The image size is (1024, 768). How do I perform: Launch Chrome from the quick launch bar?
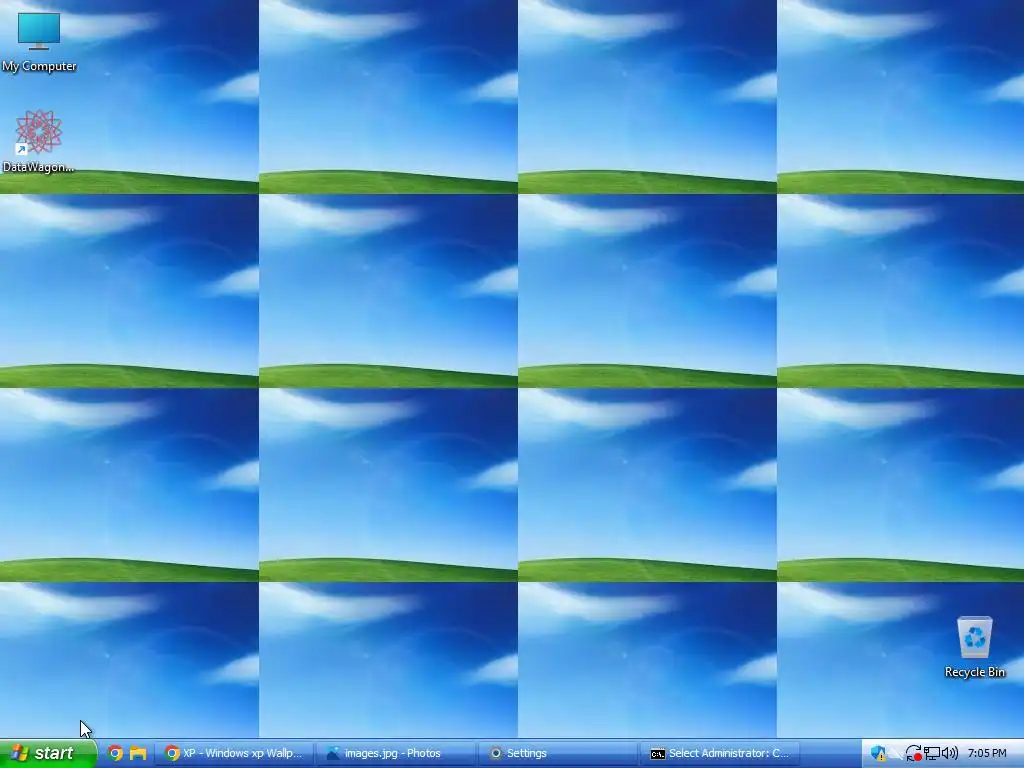(x=115, y=753)
